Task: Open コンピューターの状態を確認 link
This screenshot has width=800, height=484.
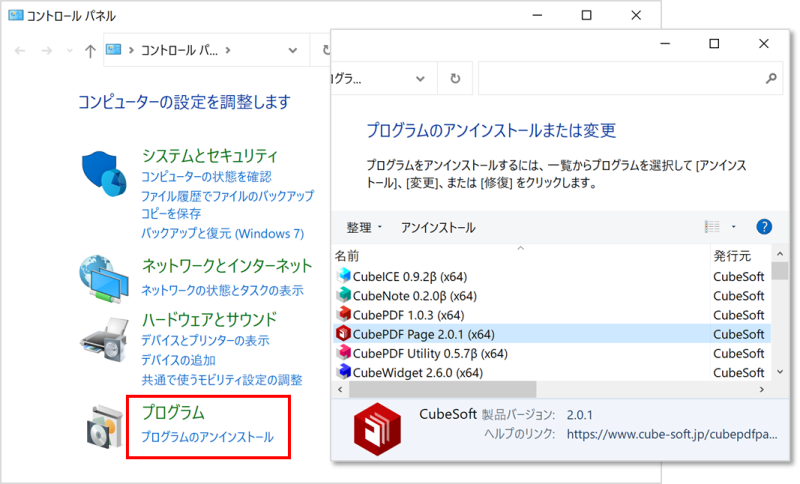Action: coord(206,176)
